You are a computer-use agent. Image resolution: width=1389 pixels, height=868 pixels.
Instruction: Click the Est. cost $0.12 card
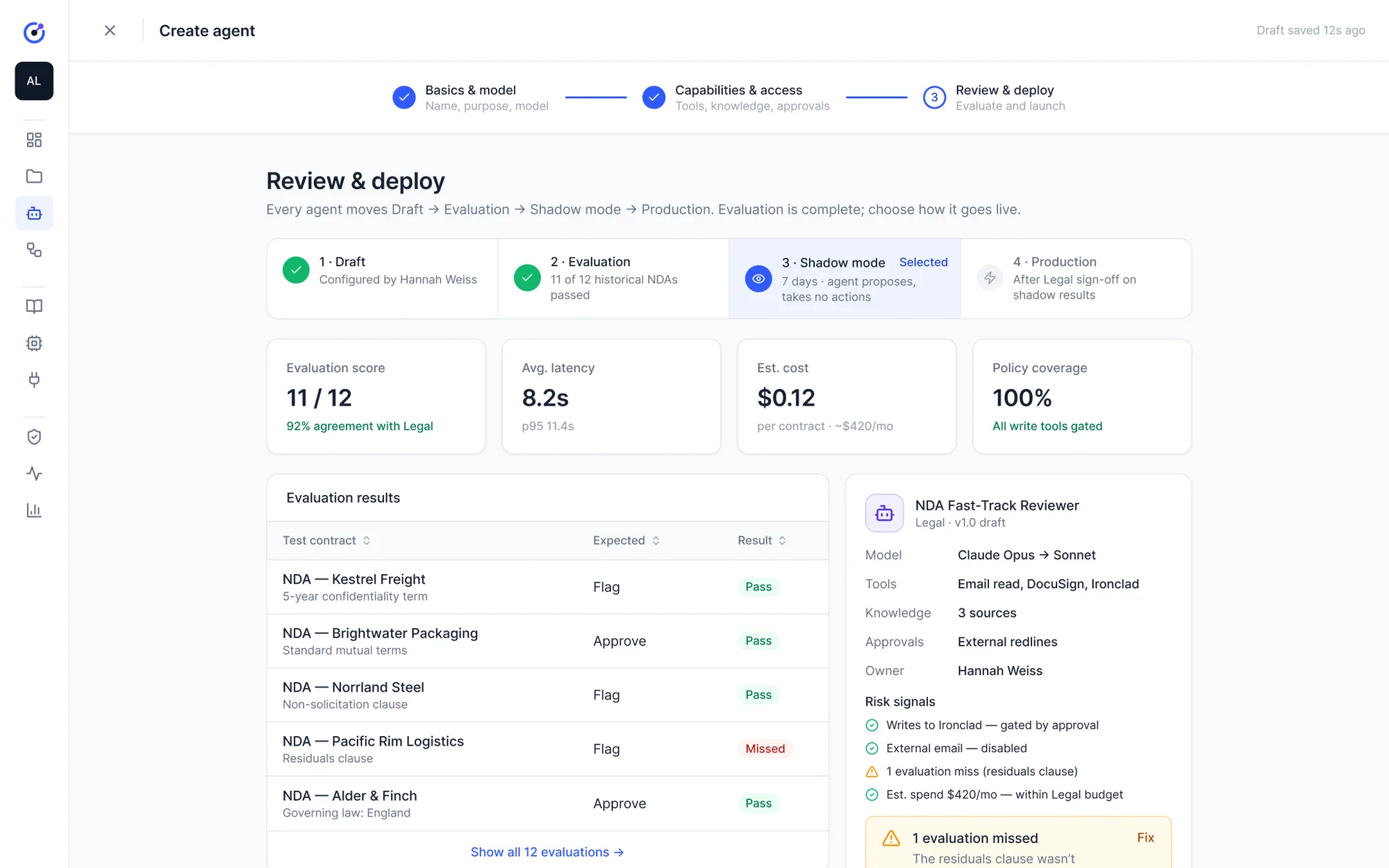[x=847, y=397]
